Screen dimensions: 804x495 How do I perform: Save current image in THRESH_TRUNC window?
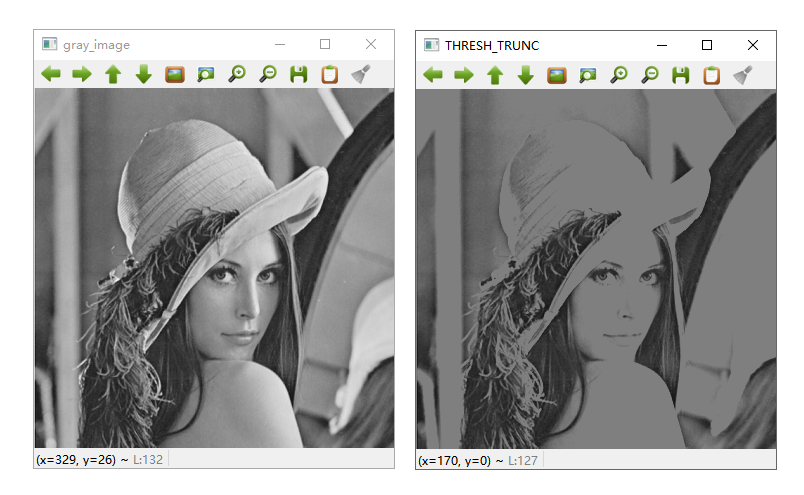click(681, 75)
